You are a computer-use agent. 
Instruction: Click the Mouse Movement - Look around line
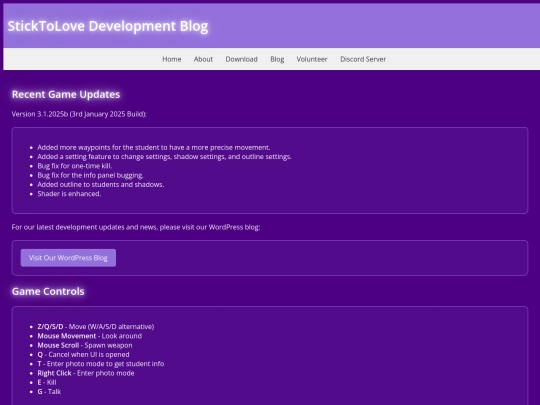90,336
